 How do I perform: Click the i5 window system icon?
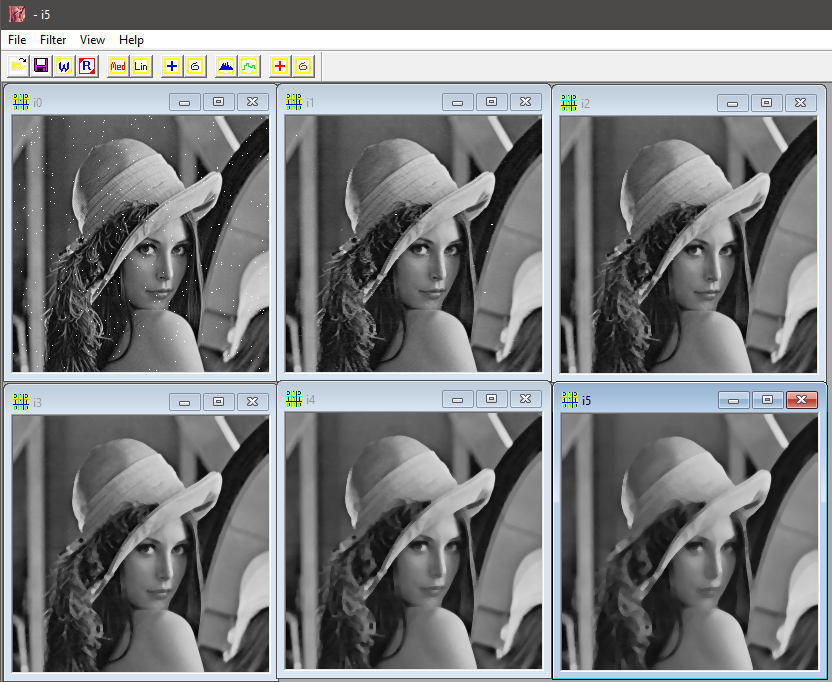pyautogui.click(x=570, y=400)
